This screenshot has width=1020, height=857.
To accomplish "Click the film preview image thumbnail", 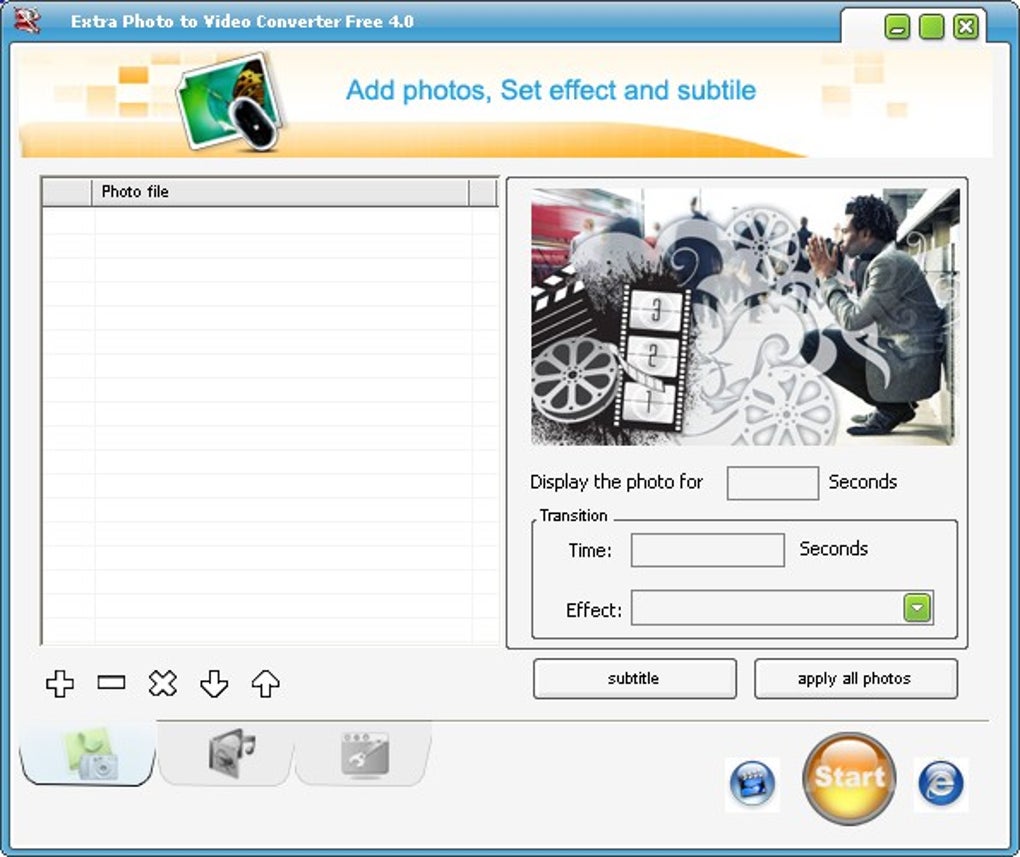I will (x=745, y=317).
